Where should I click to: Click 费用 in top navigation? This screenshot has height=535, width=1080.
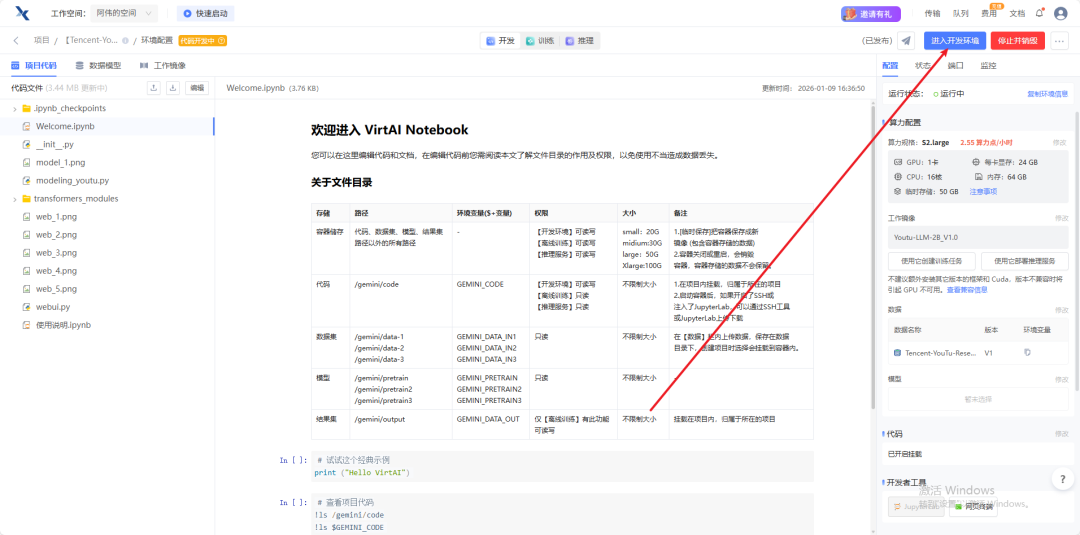tap(989, 13)
